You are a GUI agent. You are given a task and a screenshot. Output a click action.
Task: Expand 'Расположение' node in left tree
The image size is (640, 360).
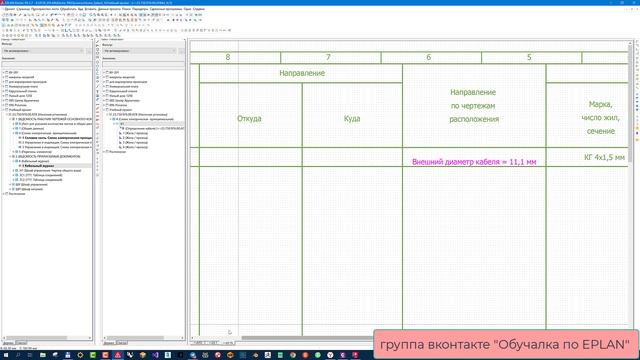click(3, 194)
